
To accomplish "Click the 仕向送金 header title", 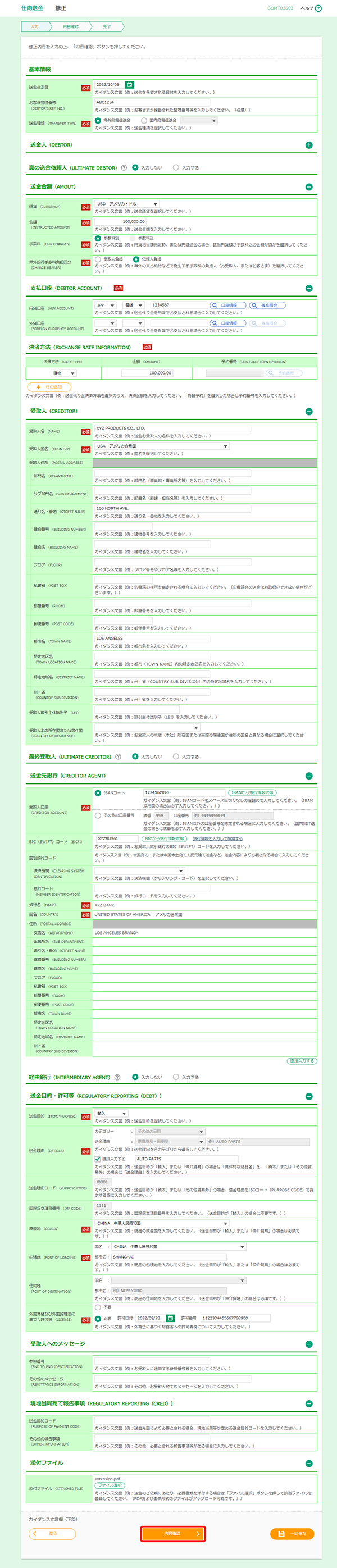I will [32, 8].
